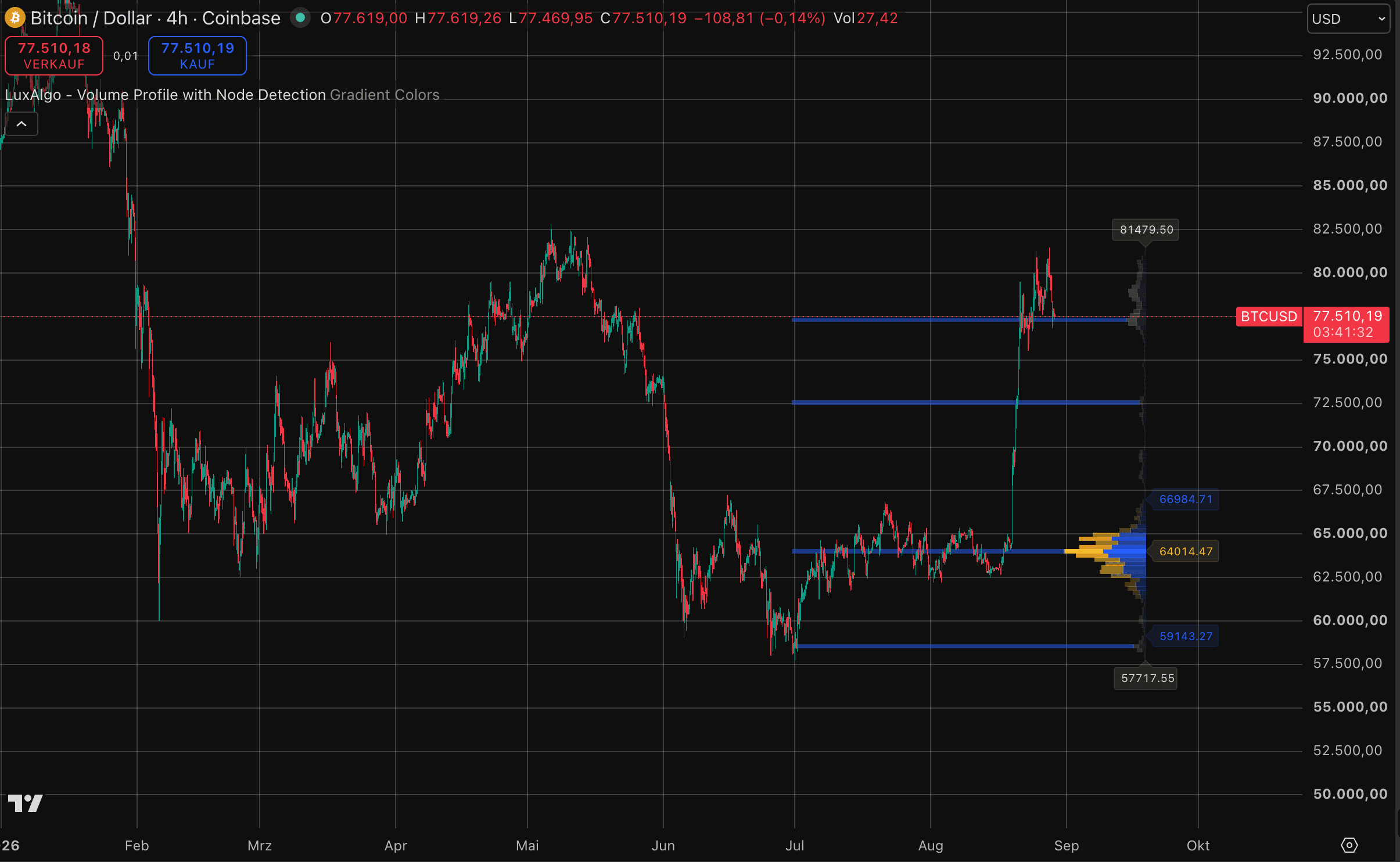Click the 92.500,00 price scale label
This screenshot has width=1400, height=862.
1348,55
